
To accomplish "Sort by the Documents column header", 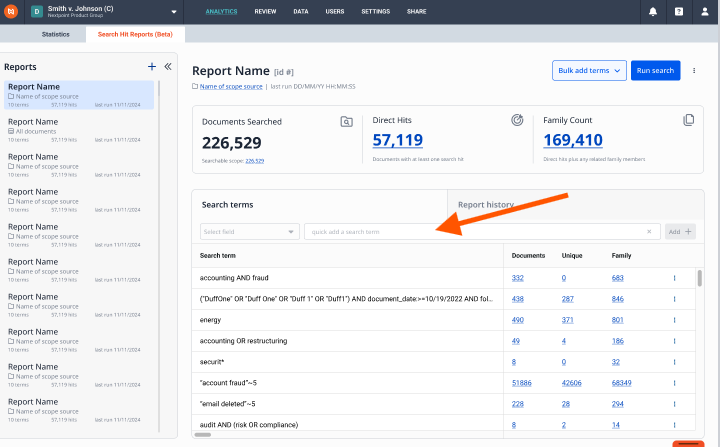I will point(528,255).
